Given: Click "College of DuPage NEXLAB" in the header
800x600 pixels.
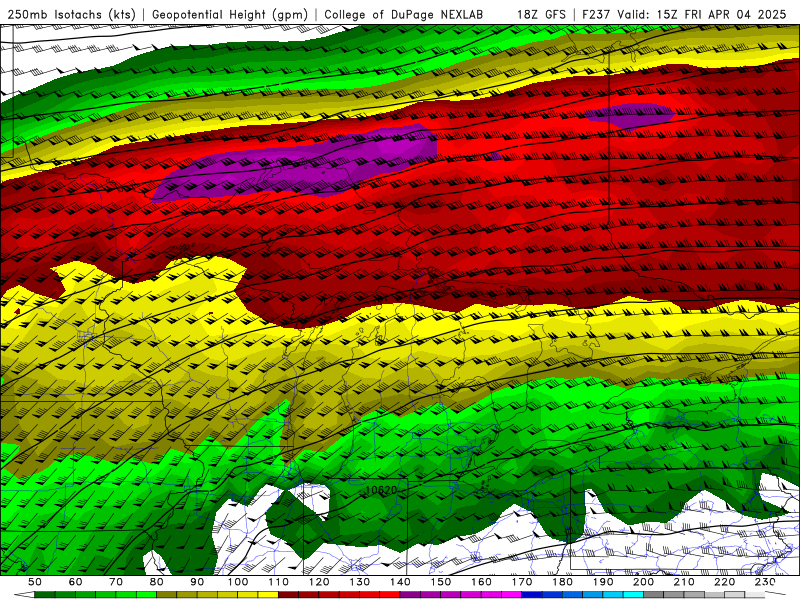Looking at the screenshot, I should pos(404,15).
